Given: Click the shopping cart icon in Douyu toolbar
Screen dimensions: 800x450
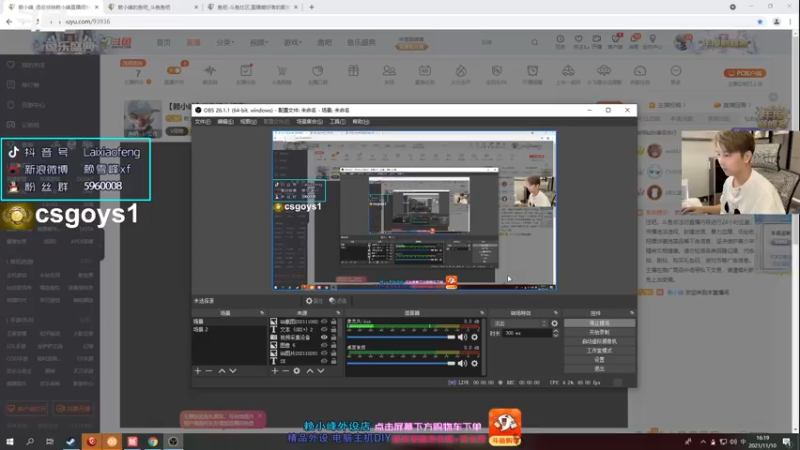Looking at the screenshot, I should (282, 71).
